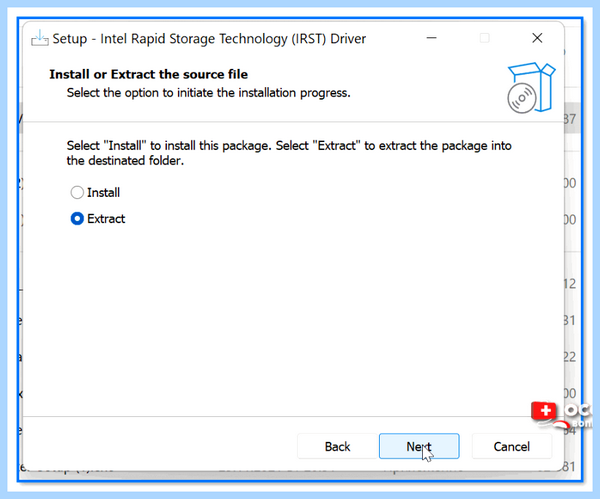The height and width of the screenshot is (499, 600).
Task: Click the box and disc package icon
Action: coord(531,88)
